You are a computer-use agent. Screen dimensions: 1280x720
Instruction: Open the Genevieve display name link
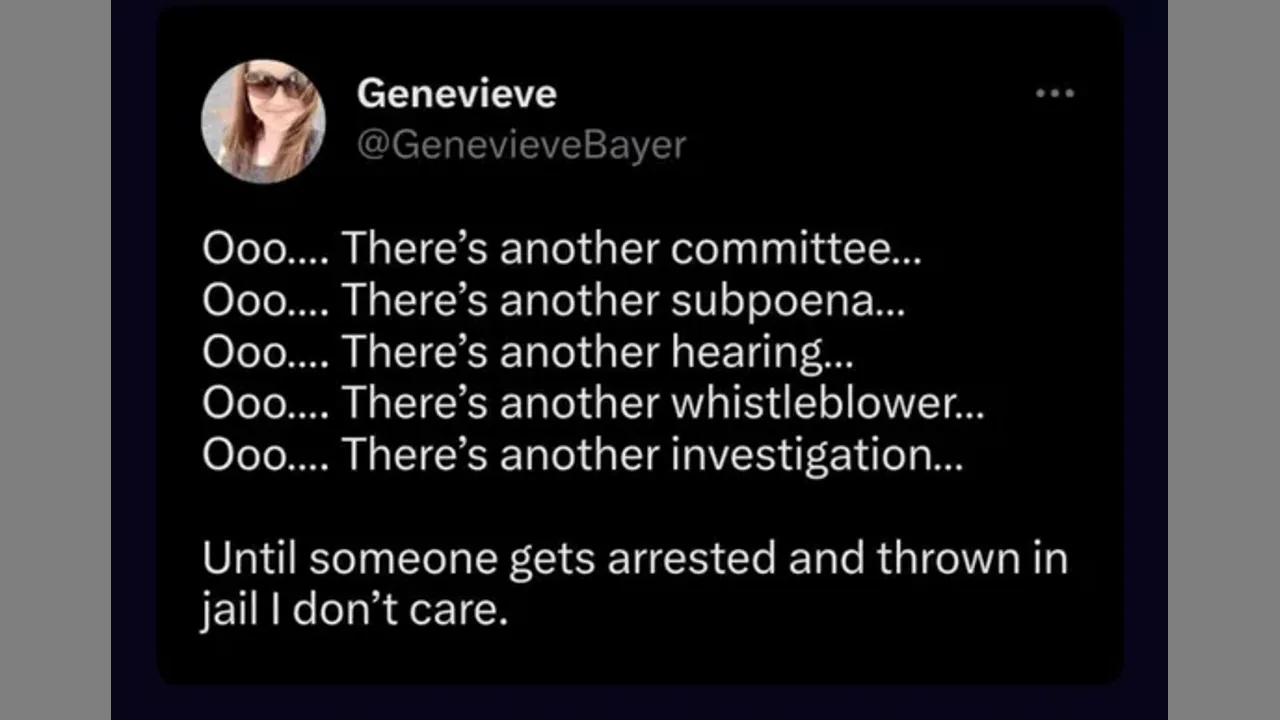[x=456, y=94]
